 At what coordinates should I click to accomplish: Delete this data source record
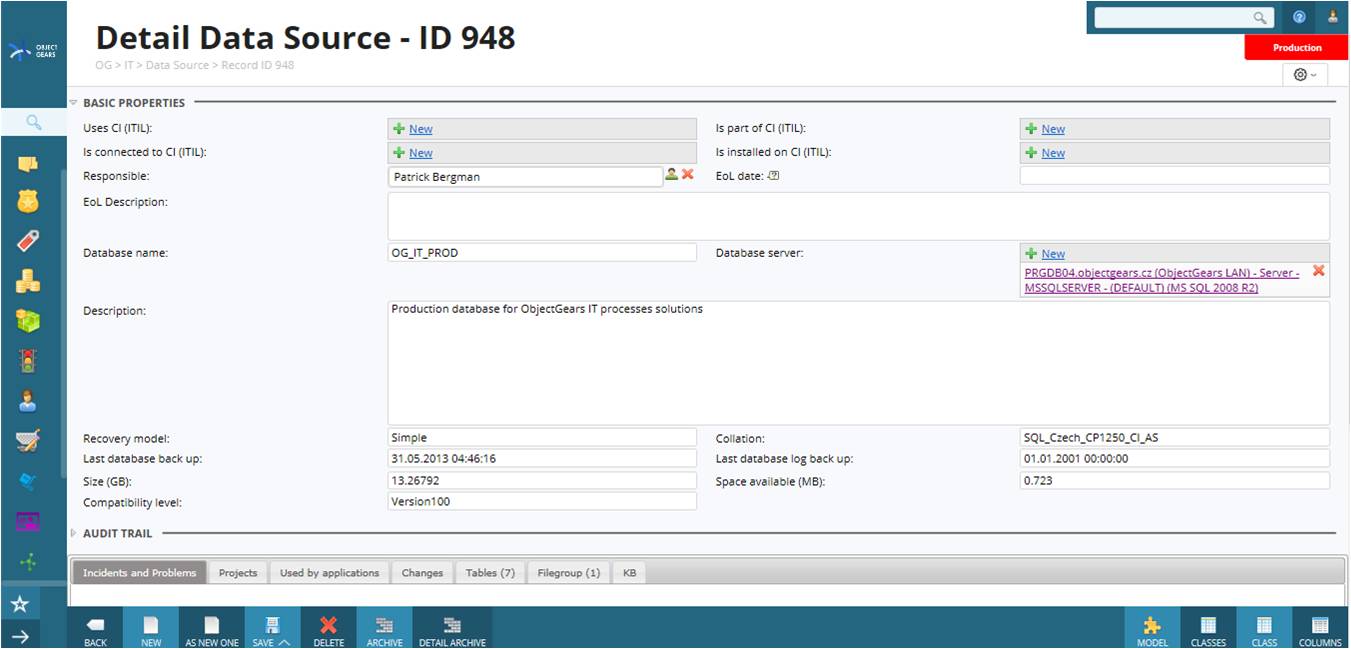click(328, 629)
